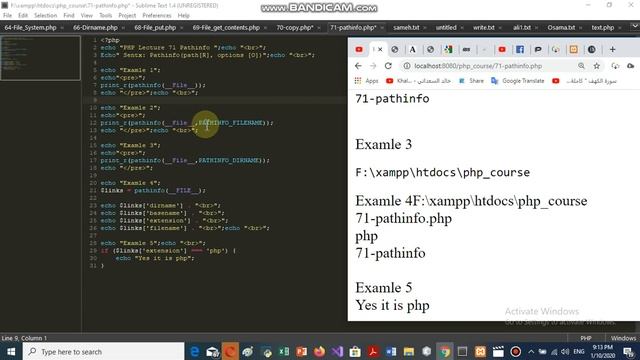View site information icon in address bar
640x360 pixels.
coord(407,66)
